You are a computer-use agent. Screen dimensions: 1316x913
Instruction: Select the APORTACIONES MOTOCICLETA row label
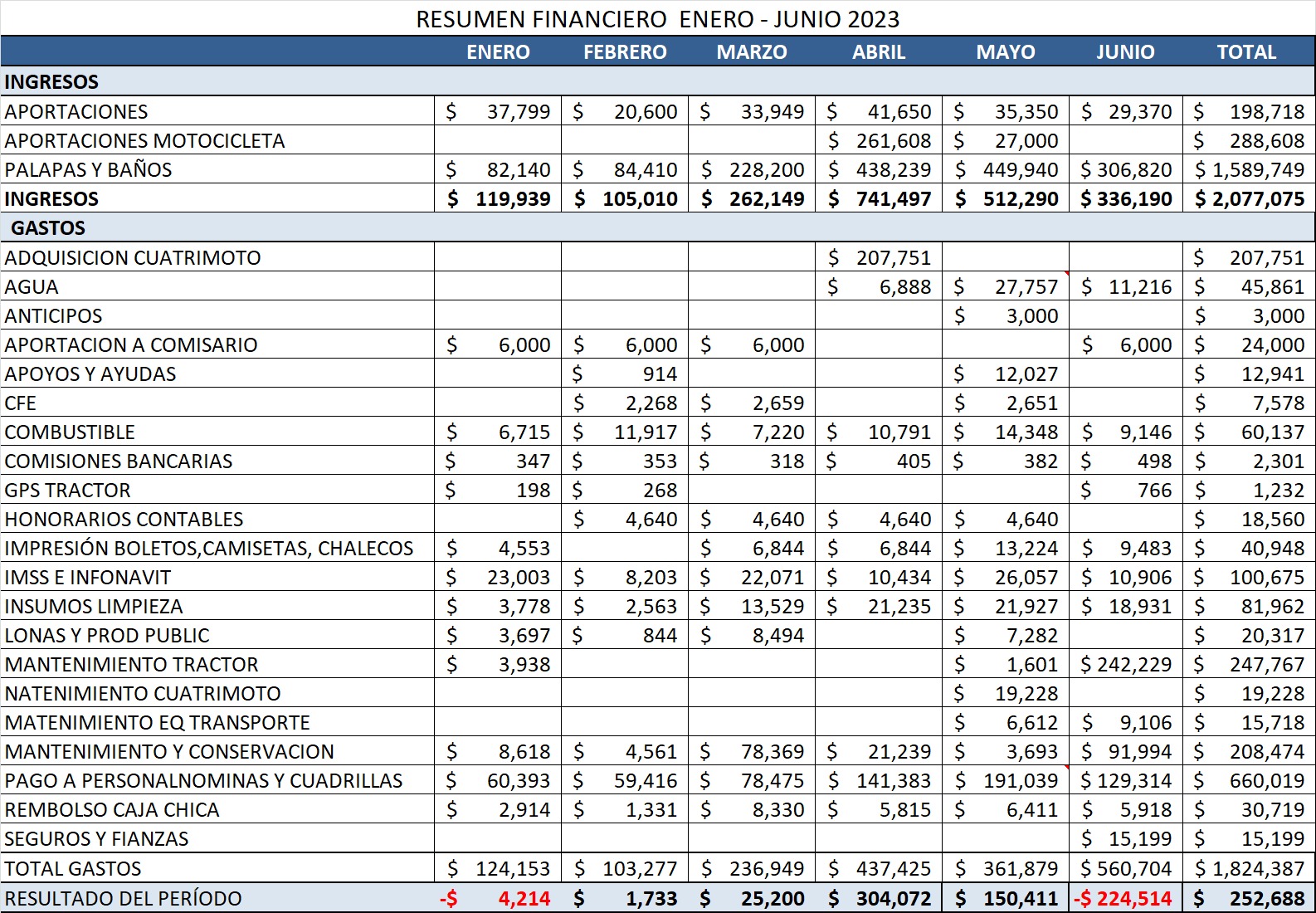pyautogui.click(x=144, y=140)
